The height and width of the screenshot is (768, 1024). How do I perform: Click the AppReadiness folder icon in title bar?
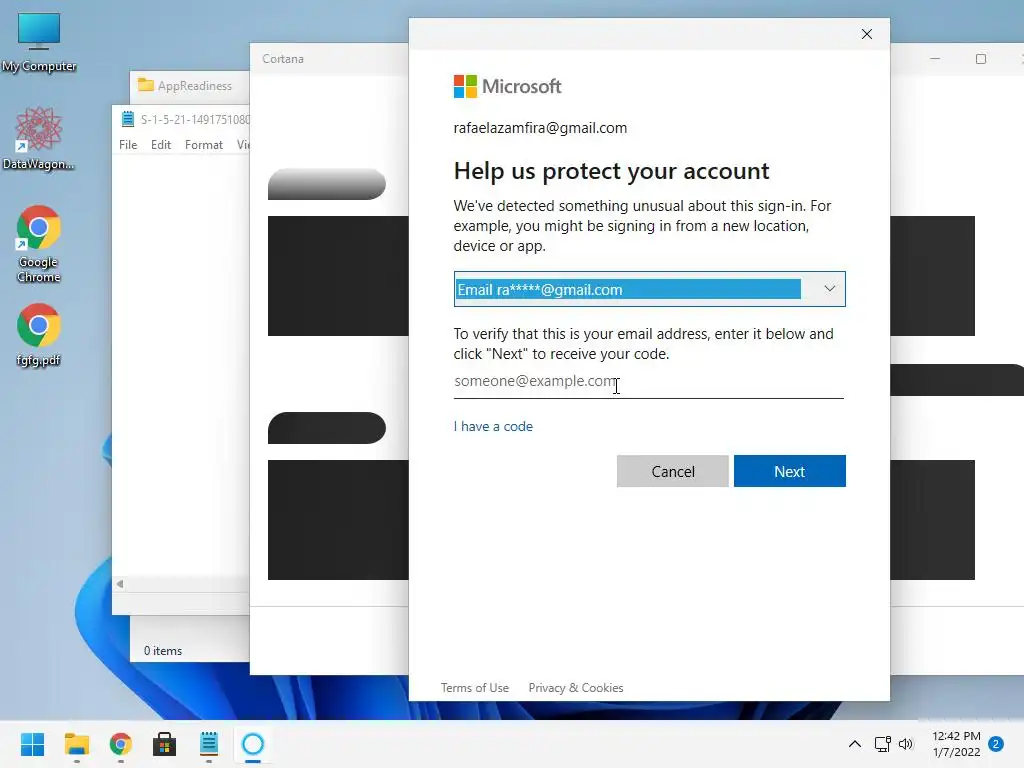tap(146, 86)
